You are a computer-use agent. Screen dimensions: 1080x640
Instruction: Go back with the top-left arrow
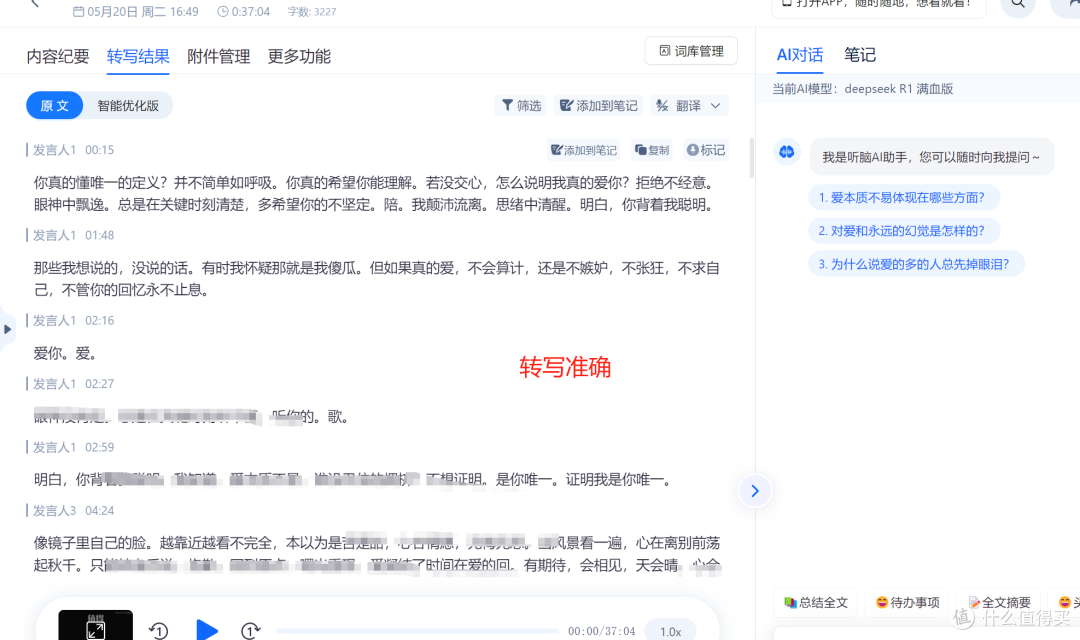click(x=36, y=4)
